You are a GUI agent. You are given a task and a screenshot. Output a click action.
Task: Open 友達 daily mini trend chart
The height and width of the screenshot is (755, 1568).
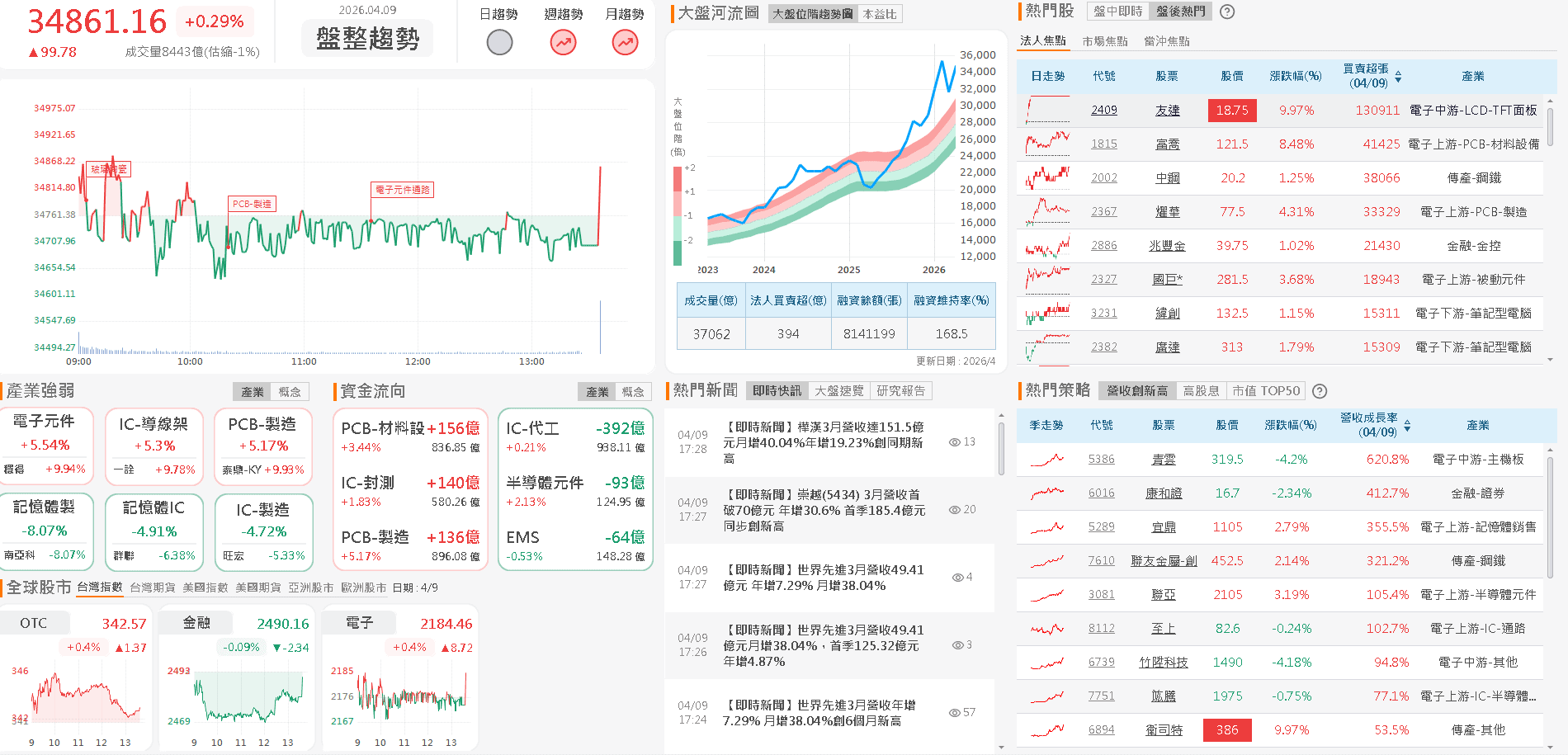coord(1047,110)
